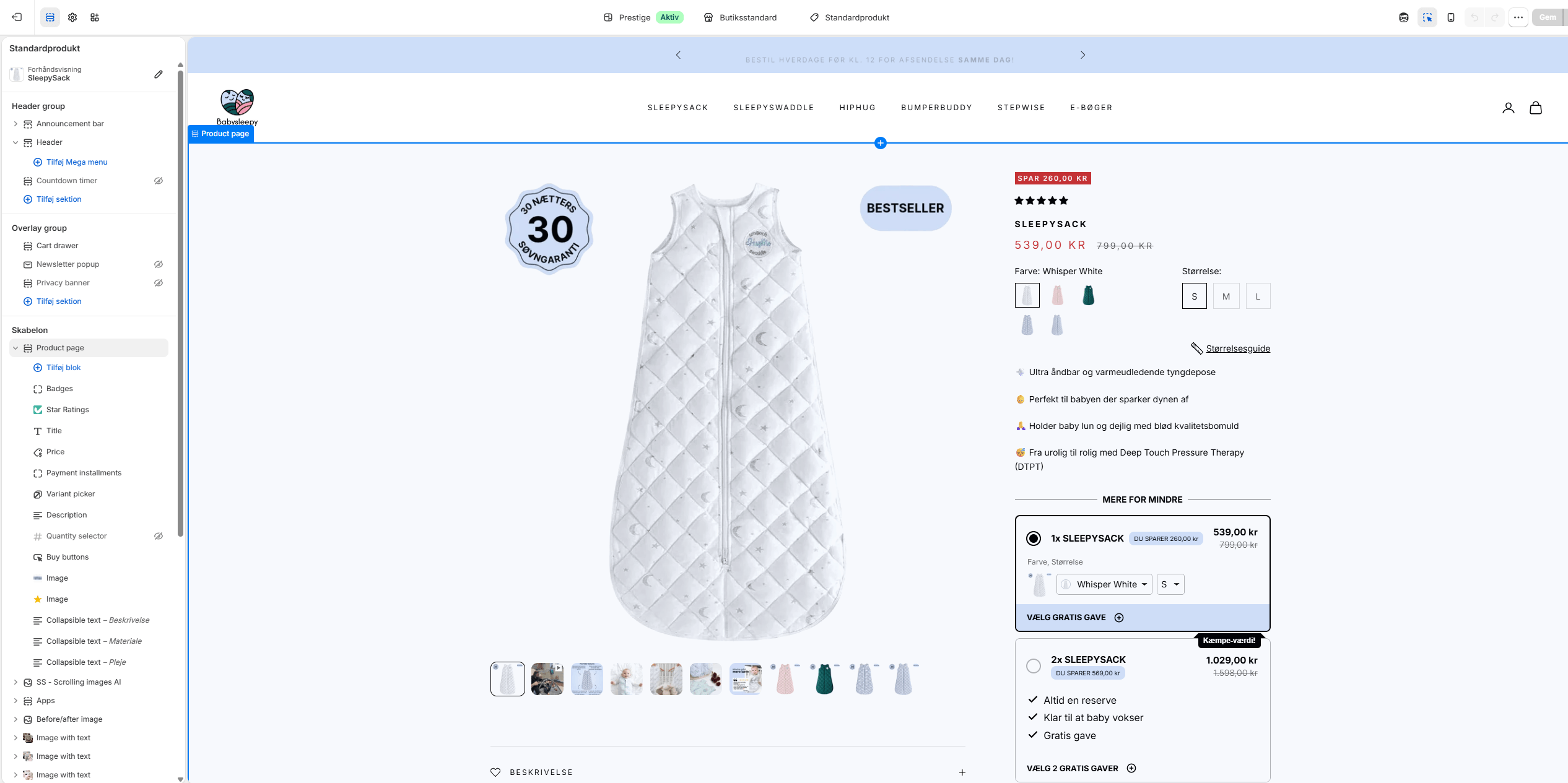The height and width of the screenshot is (783, 1568).
Task: Open HIPHUG menu item
Action: 857,108
